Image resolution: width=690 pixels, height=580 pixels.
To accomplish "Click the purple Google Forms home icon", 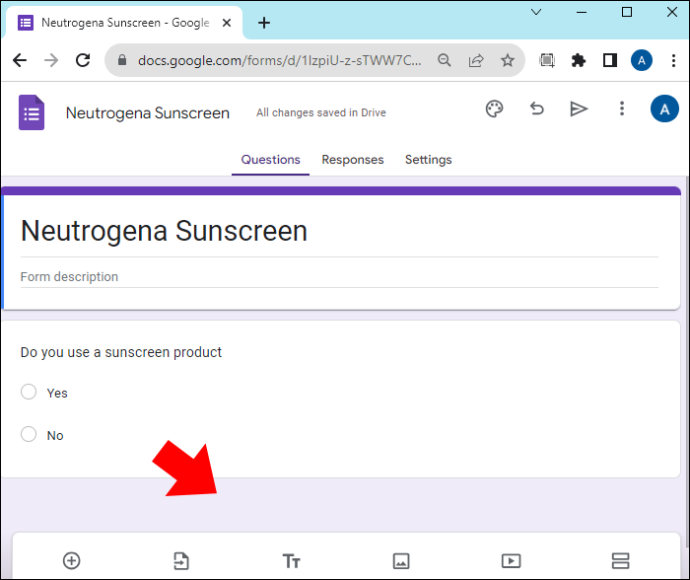I will (31, 112).
